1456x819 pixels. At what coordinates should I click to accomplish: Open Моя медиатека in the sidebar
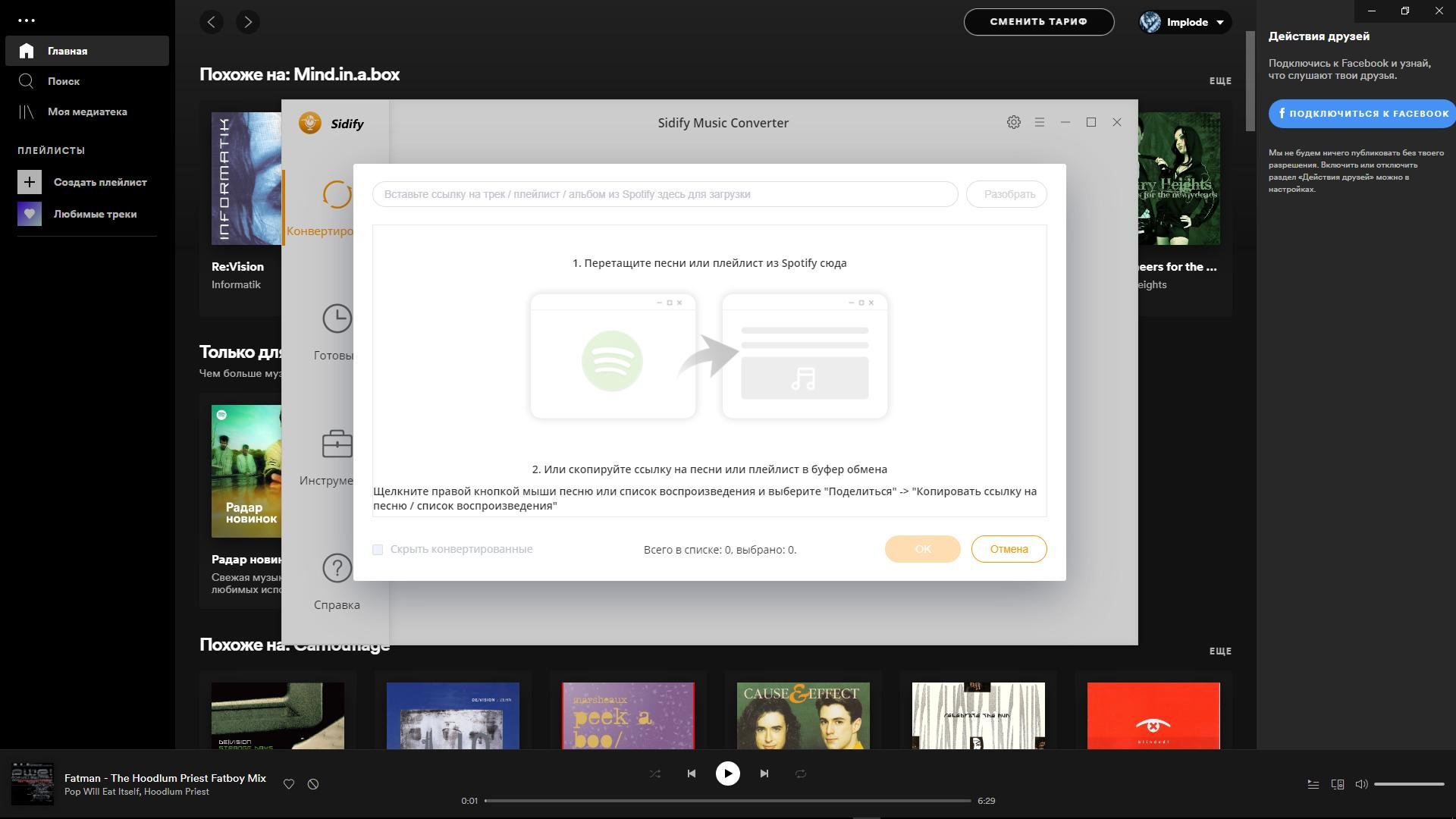click(x=87, y=111)
